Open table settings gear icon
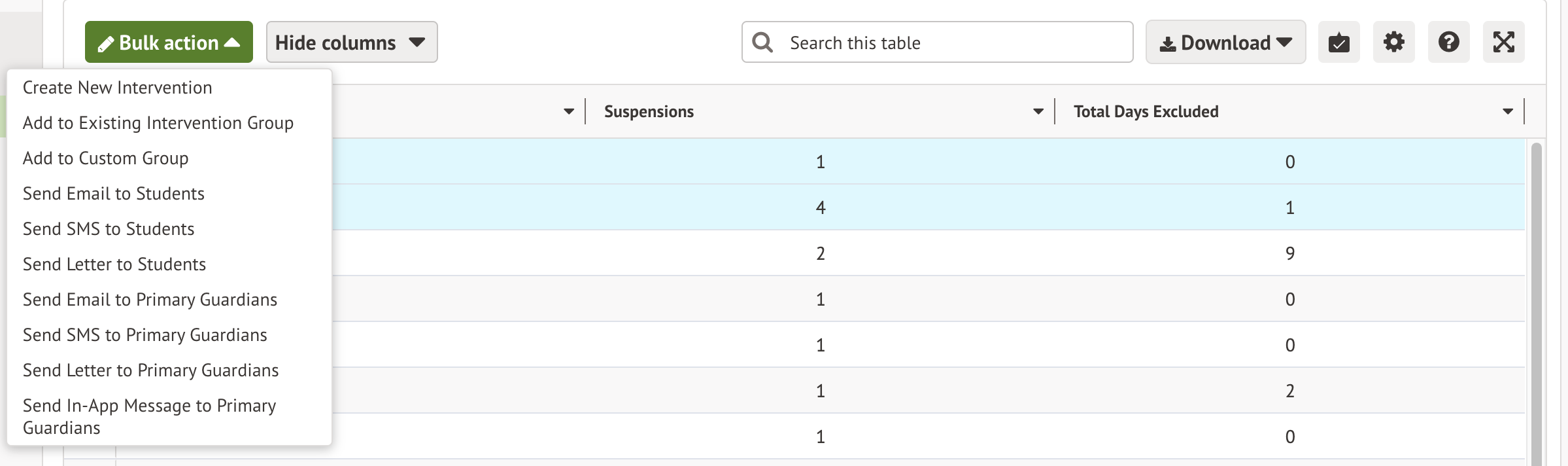The height and width of the screenshot is (466, 1568). pyautogui.click(x=1393, y=43)
